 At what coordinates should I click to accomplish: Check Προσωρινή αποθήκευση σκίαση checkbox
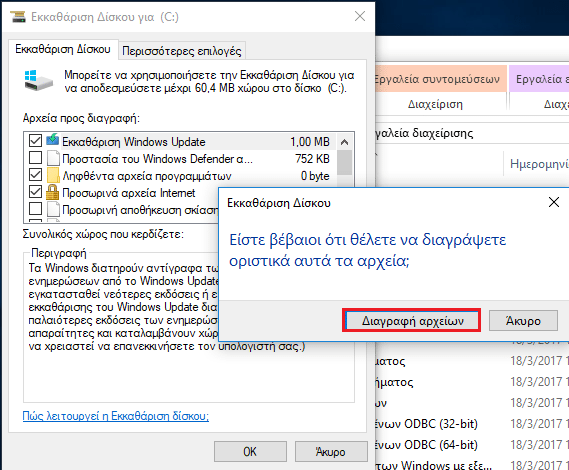[x=35, y=209]
